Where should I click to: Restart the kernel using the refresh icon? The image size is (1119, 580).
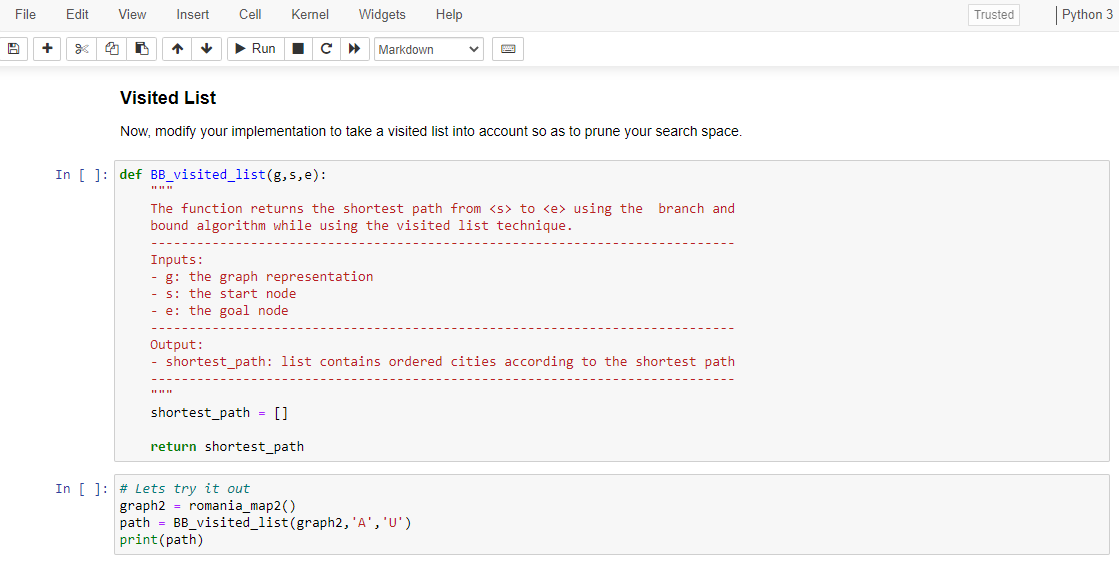326,48
